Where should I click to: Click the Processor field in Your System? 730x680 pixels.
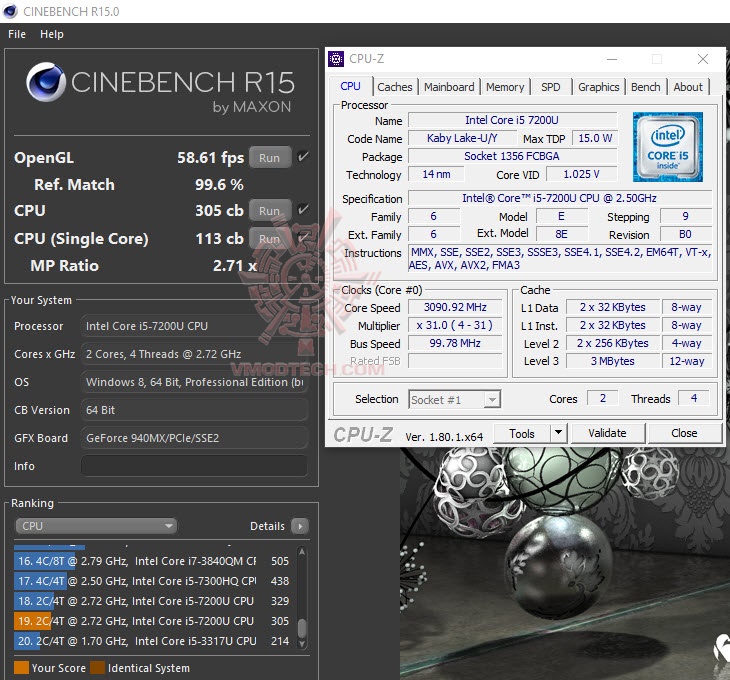195,326
